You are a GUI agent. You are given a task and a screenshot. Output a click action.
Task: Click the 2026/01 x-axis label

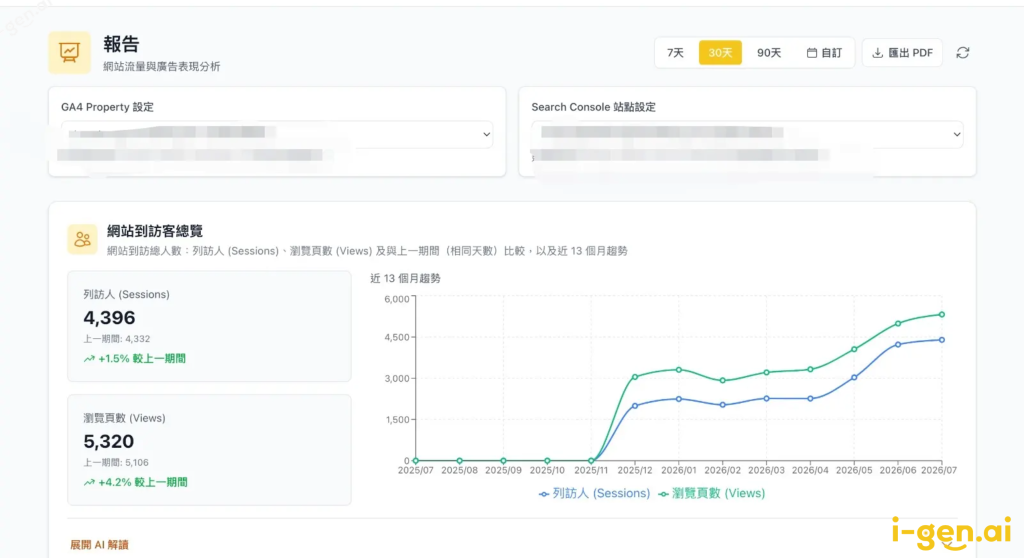coord(679,470)
